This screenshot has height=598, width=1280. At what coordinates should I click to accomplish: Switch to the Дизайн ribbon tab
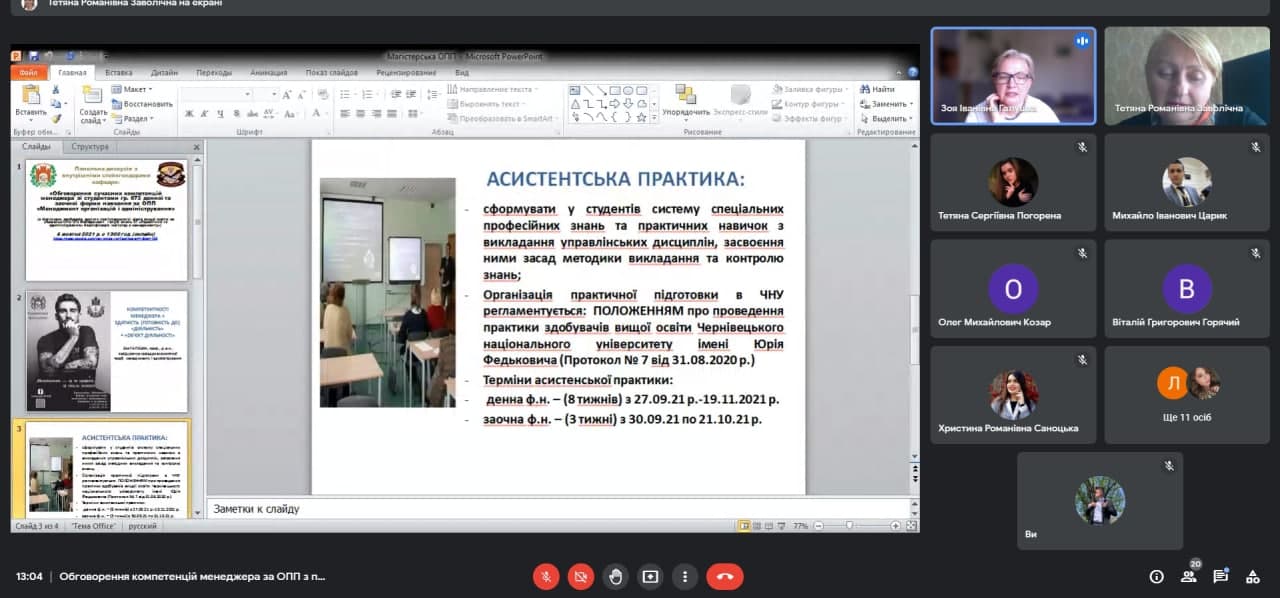[x=164, y=73]
